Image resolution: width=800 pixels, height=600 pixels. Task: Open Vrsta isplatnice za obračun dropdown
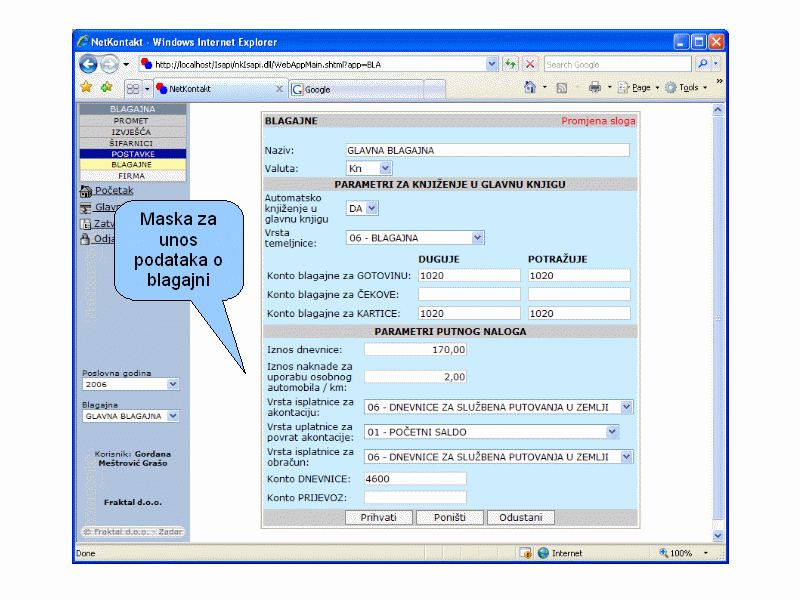[627, 457]
